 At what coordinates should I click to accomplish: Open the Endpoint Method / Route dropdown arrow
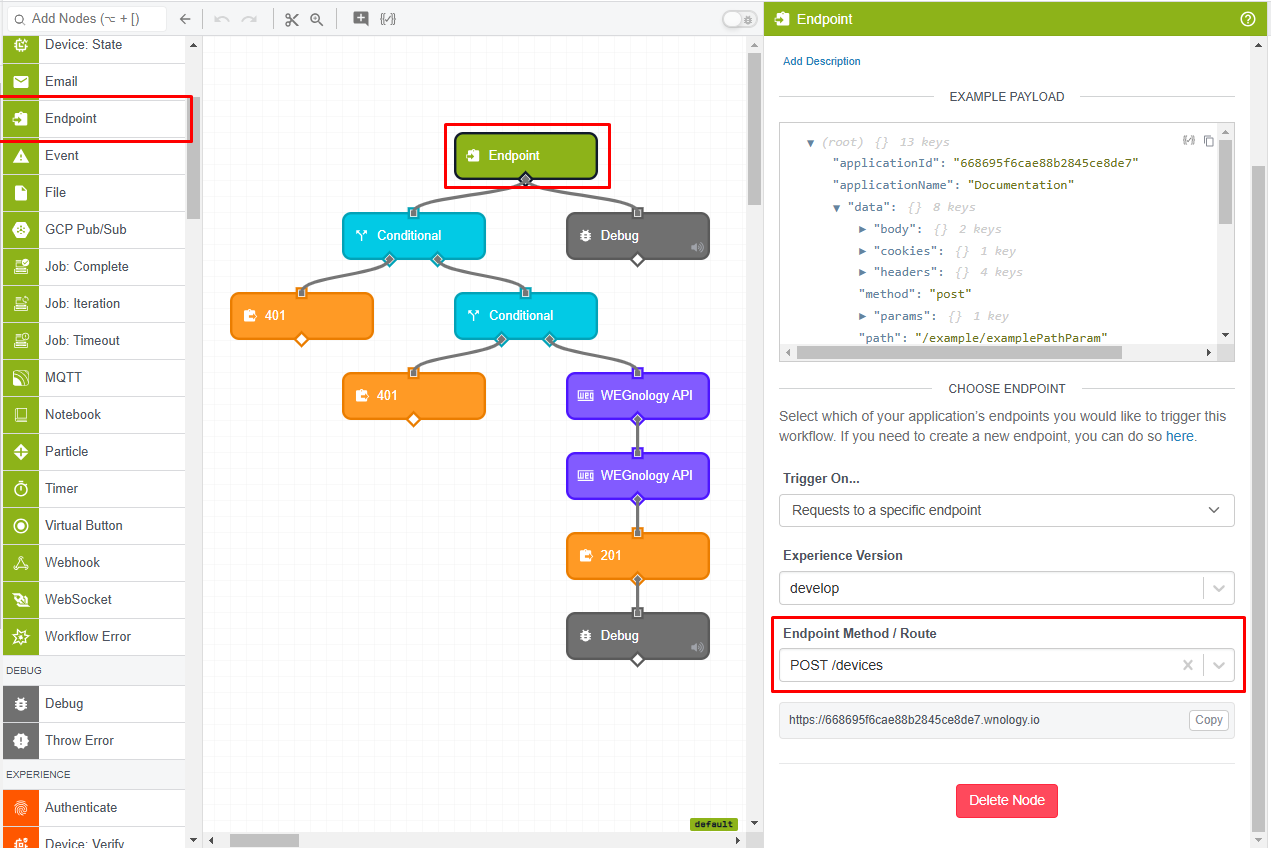(1219, 665)
